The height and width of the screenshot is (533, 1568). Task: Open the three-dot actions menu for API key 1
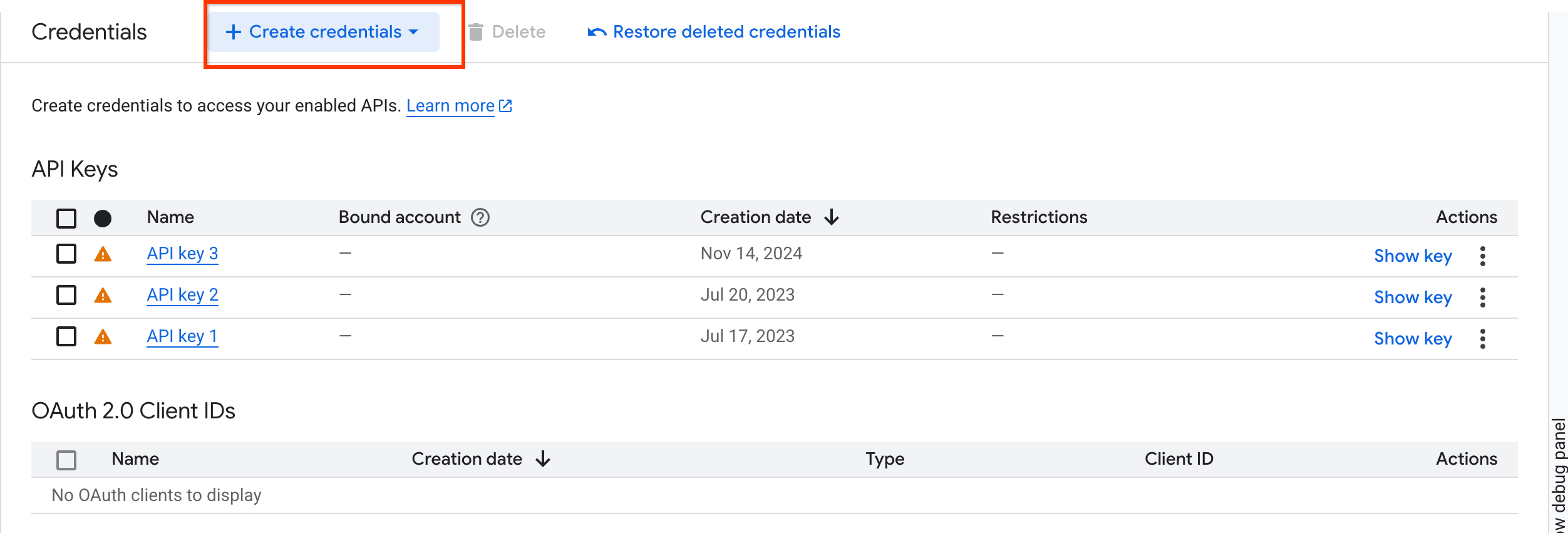coord(1482,338)
